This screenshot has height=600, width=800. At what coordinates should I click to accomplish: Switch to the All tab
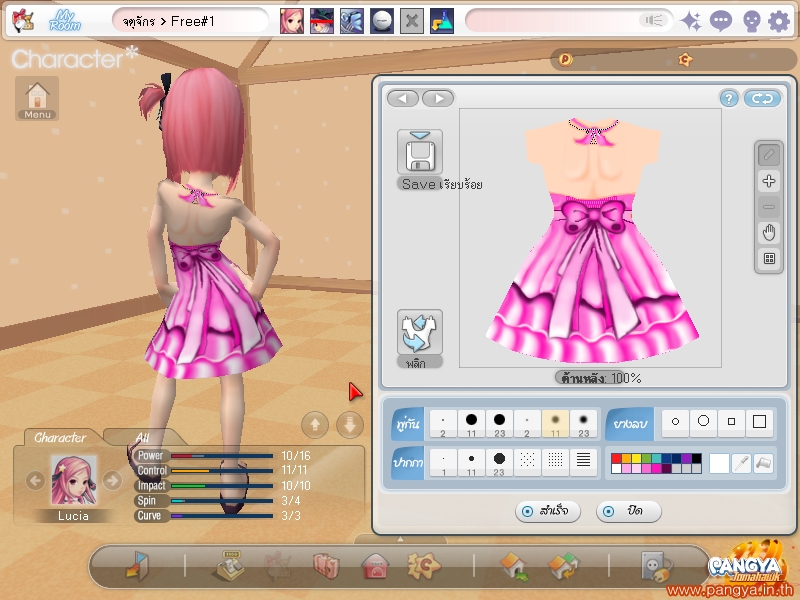(x=143, y=438)
